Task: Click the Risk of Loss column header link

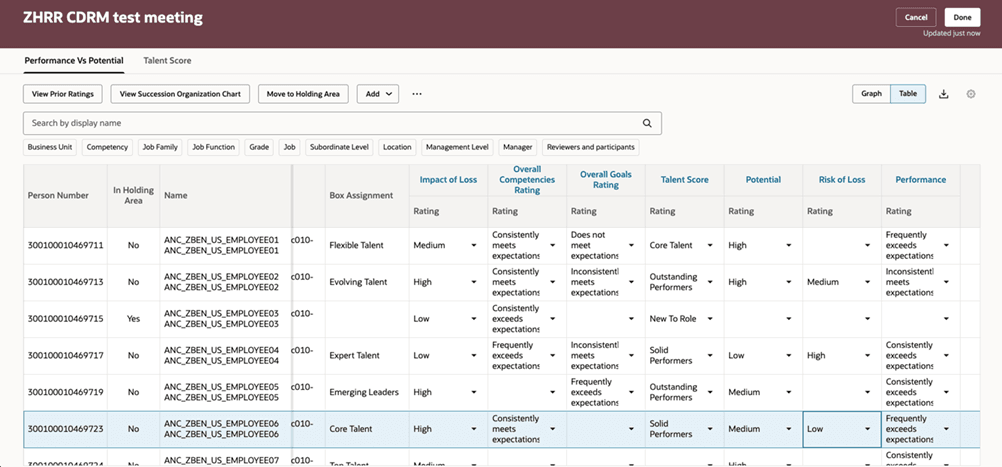Action: 842,180
